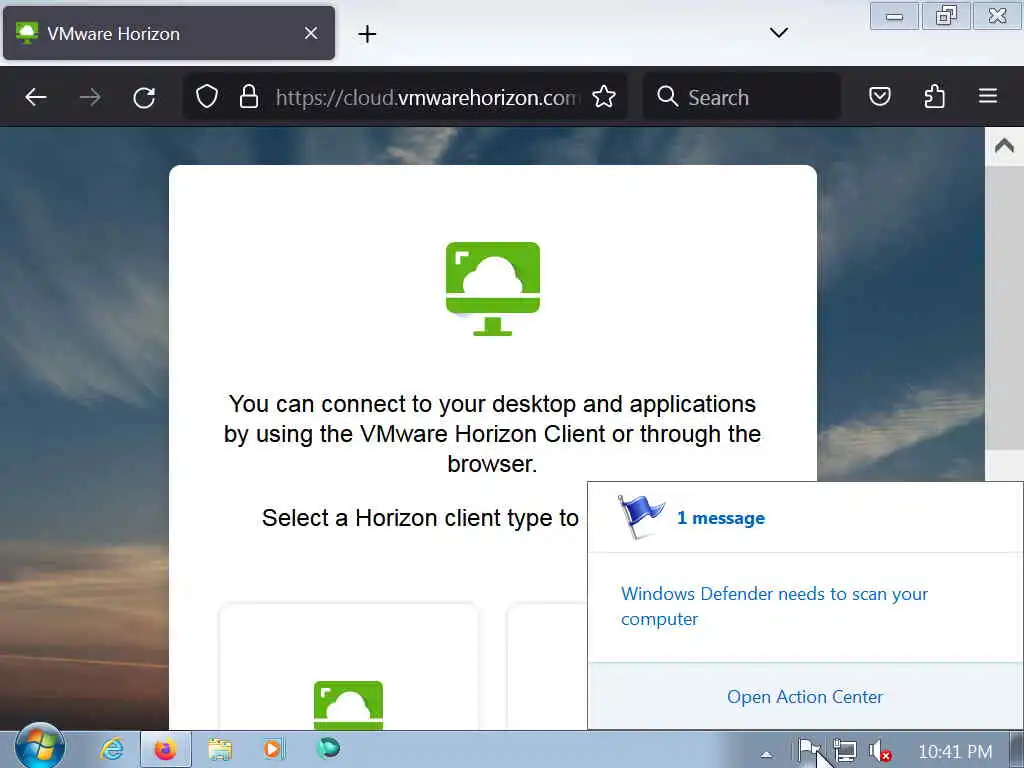Viewport: 1024px width, 768px height.
Task: Click the muted volume tray icon
Action: (880, 751)
